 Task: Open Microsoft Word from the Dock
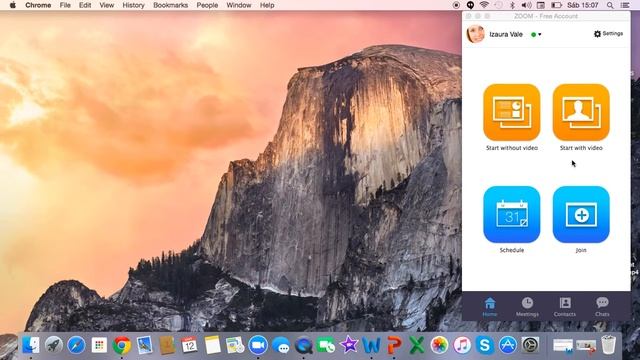[x=371, y=345]
